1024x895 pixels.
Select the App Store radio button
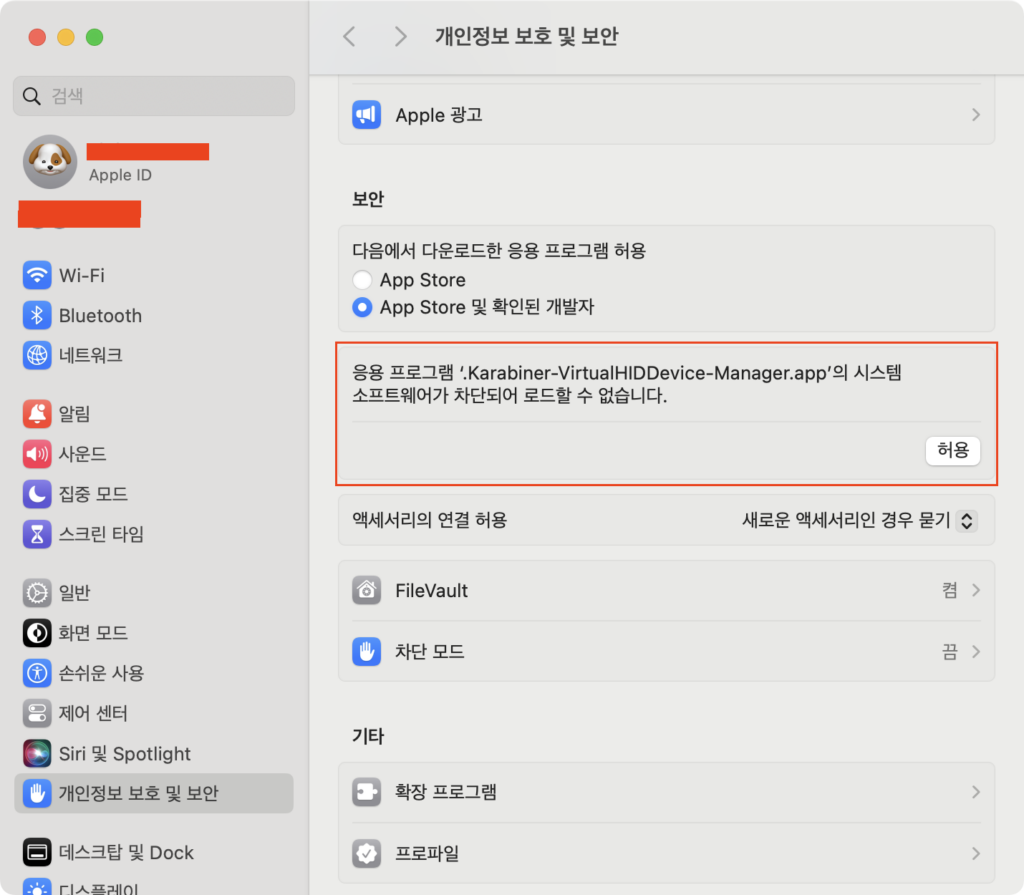pyautogui.click(x=362, y=280)
